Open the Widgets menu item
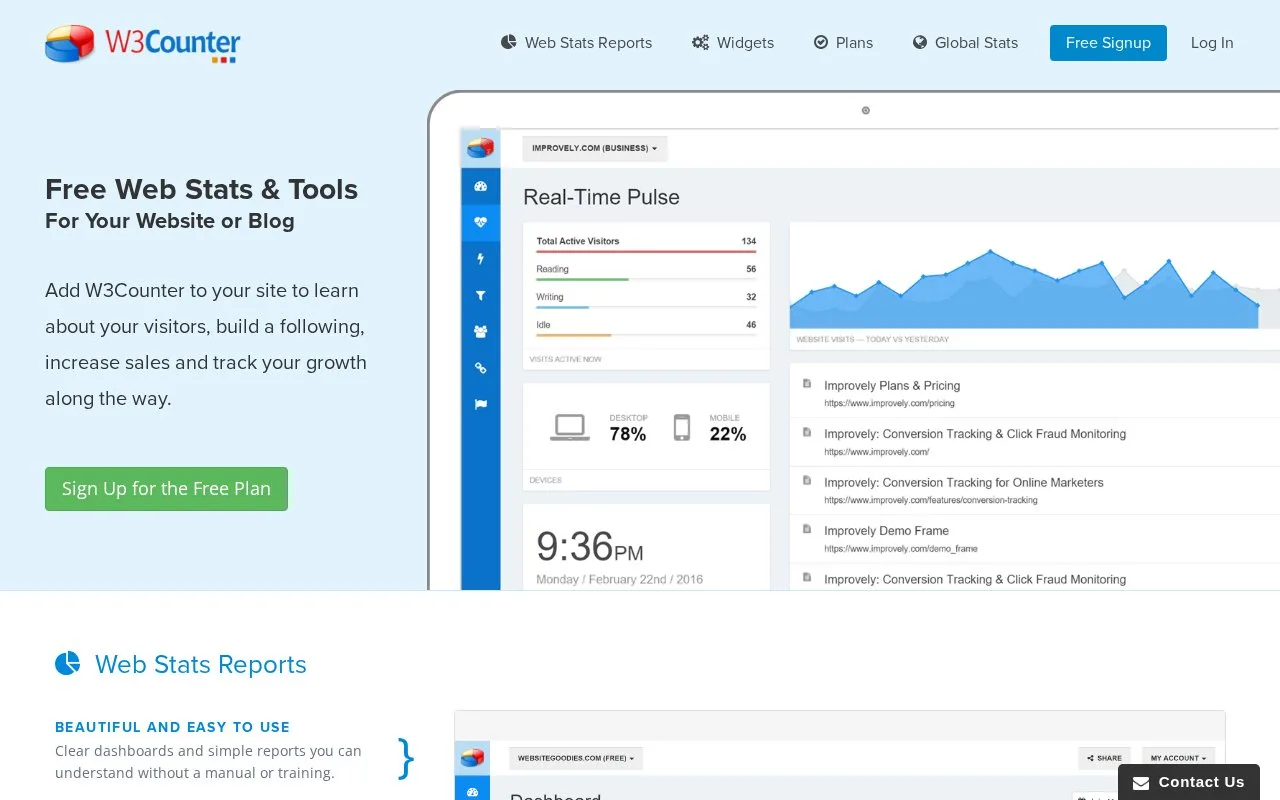Viewport: 1280px width, 800px height. pos(733,42)
